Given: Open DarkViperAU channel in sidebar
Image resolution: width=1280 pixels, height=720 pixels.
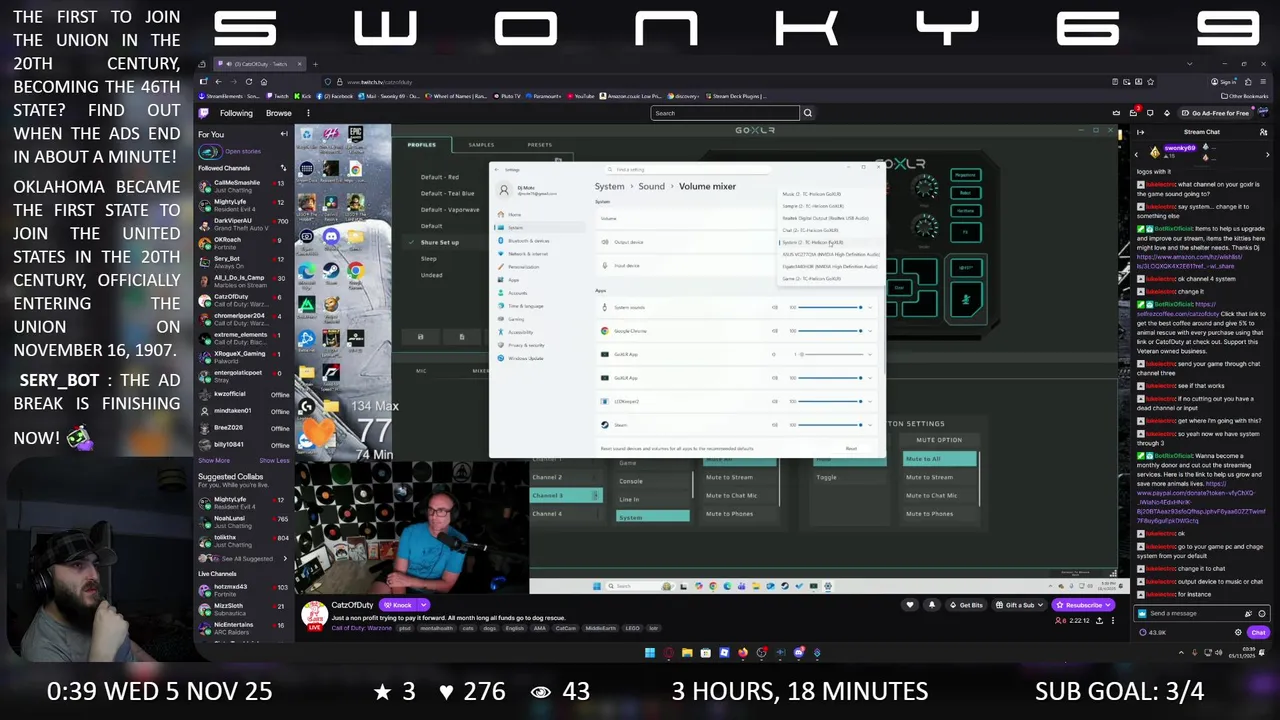Looking at the screenshot, I should 244,224.
